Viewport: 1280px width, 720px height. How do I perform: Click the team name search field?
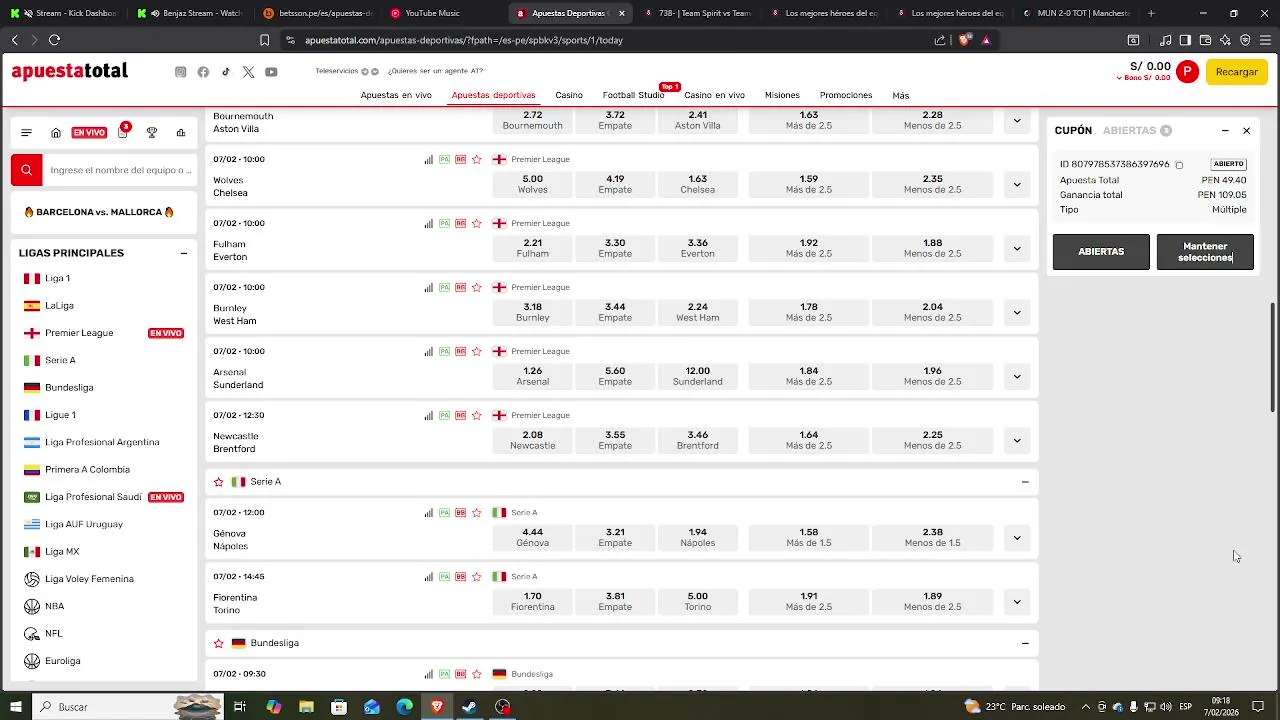tap(120, 170)
